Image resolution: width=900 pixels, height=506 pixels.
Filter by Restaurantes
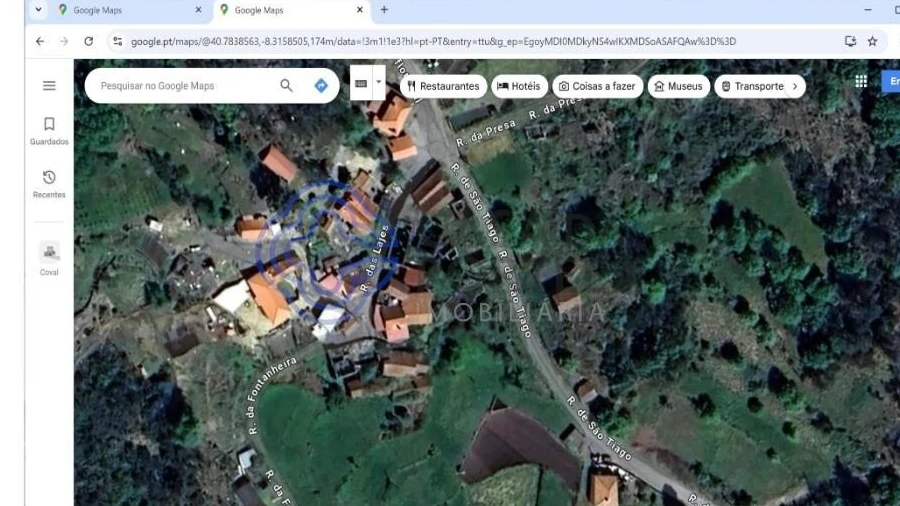click(x=443, y=86)
